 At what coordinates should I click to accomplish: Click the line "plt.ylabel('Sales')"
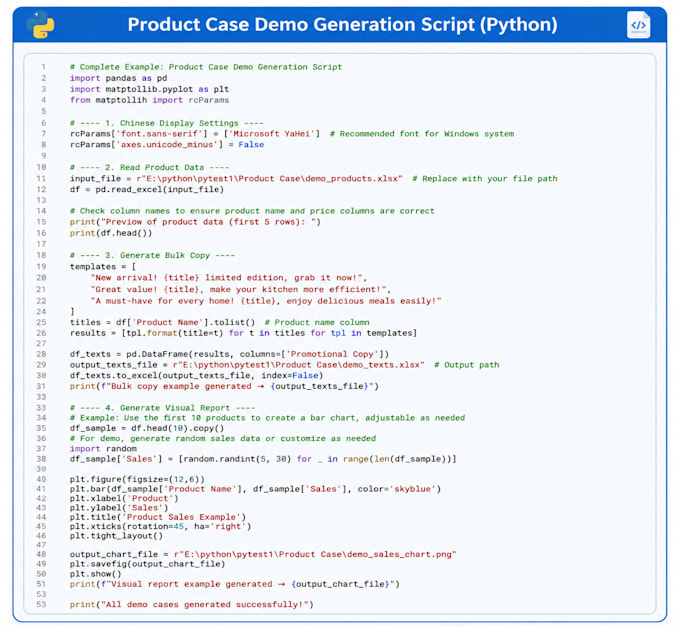(x=119, y=508)
